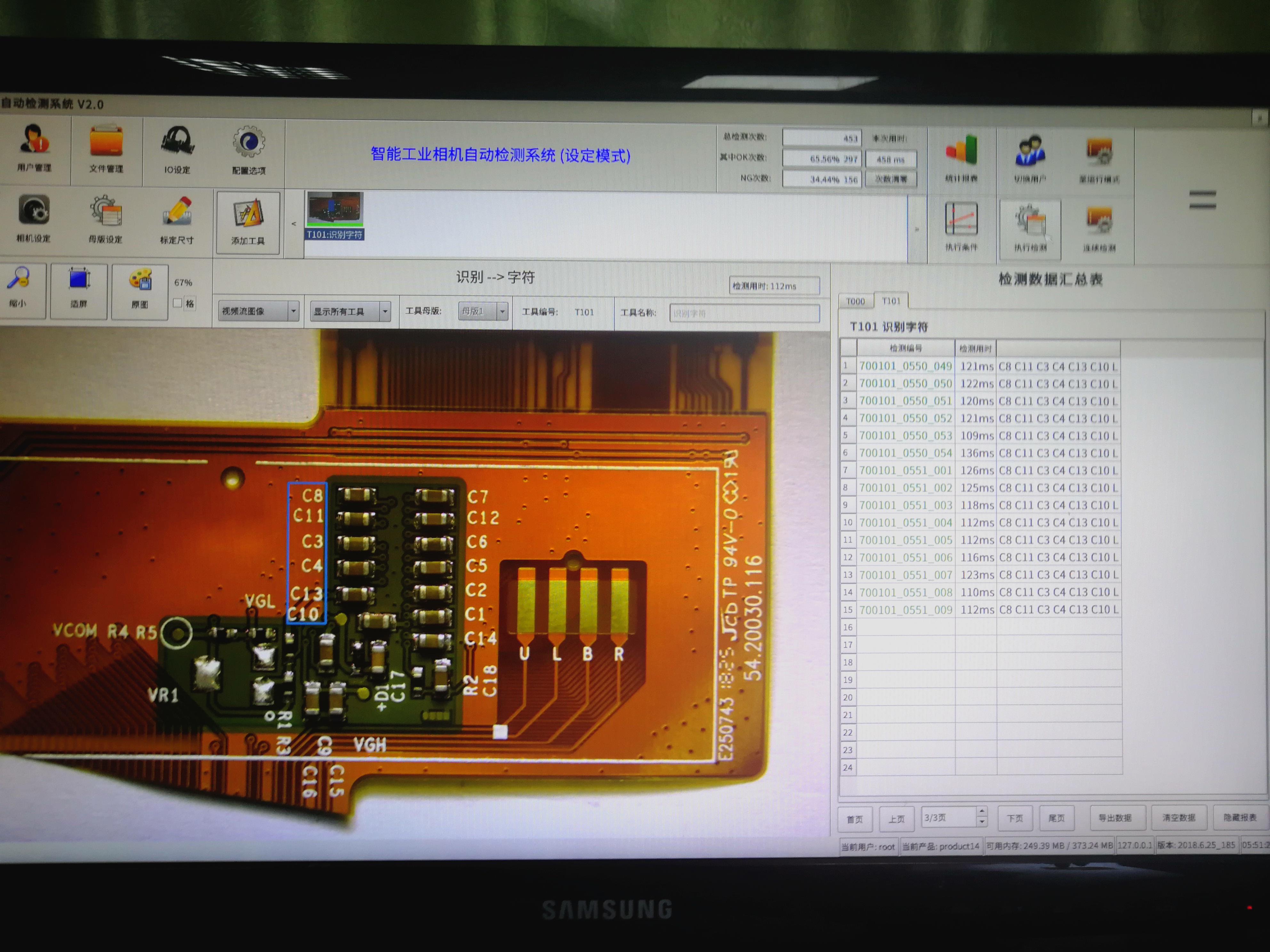
Task: Open 显示所有工具 display tools dropdown
Action: click(x=350, y=312)
